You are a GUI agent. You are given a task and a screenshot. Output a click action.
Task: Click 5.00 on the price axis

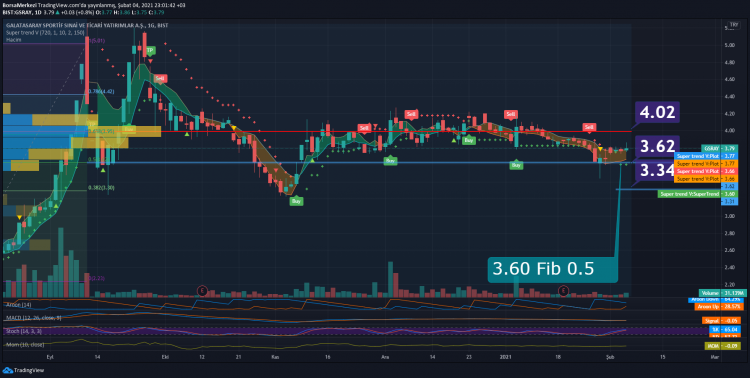pyautogui.click(x=729, y=45)
